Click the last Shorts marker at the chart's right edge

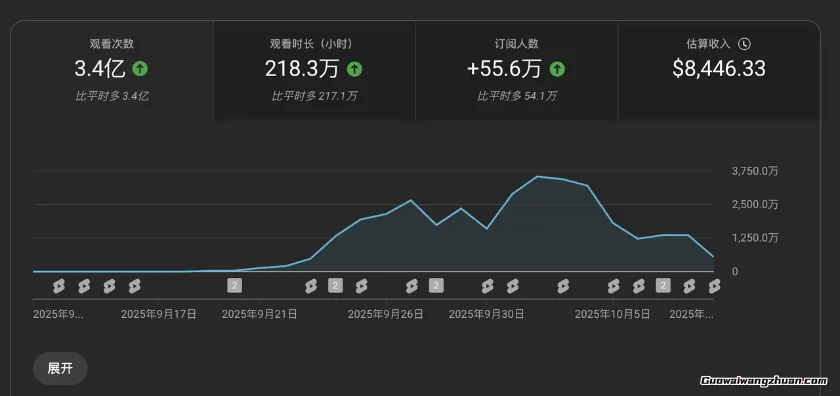tap(714, 286)
